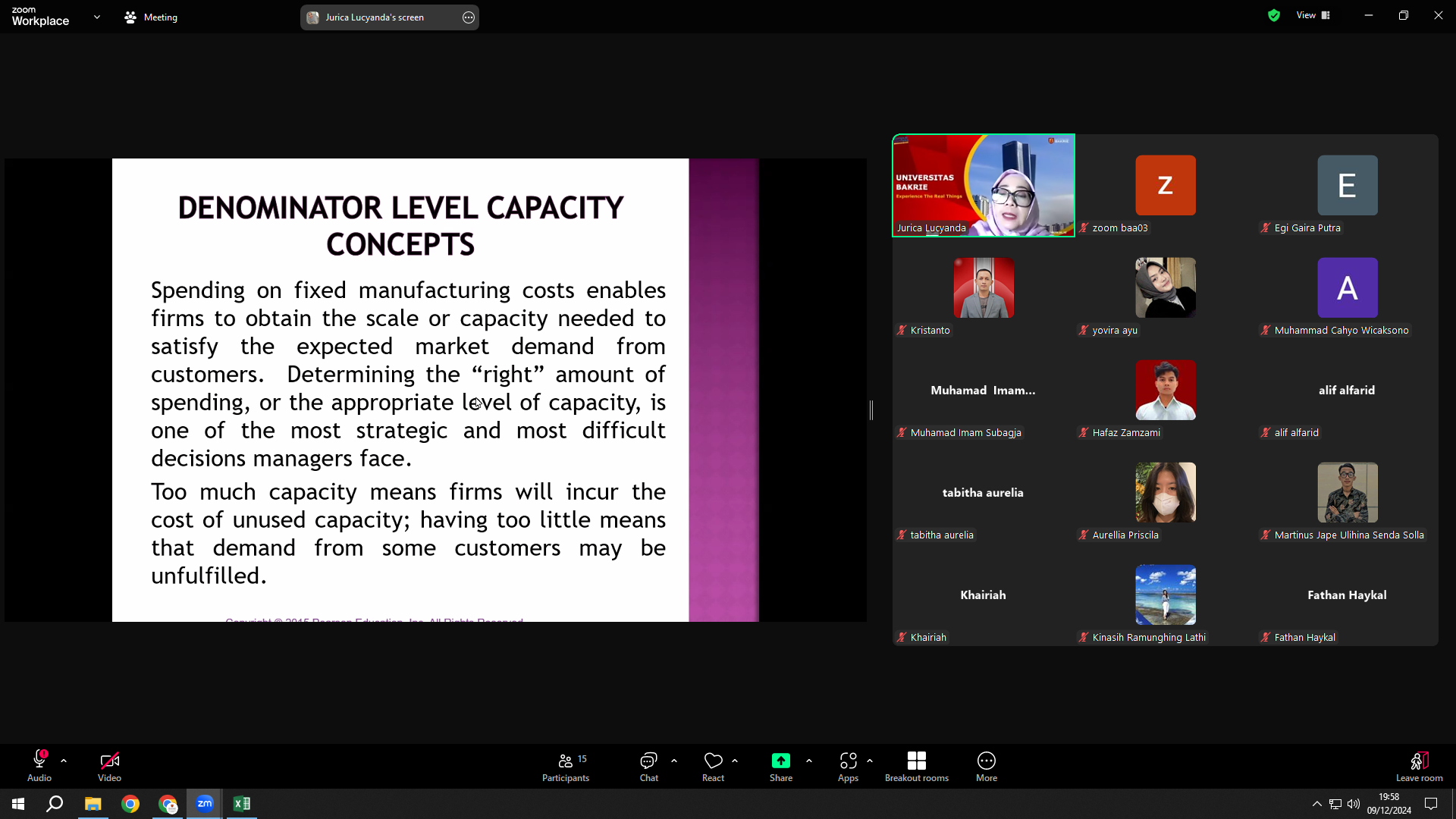Select Muhamad Imam Subagja's tile

tap(984, 391)
